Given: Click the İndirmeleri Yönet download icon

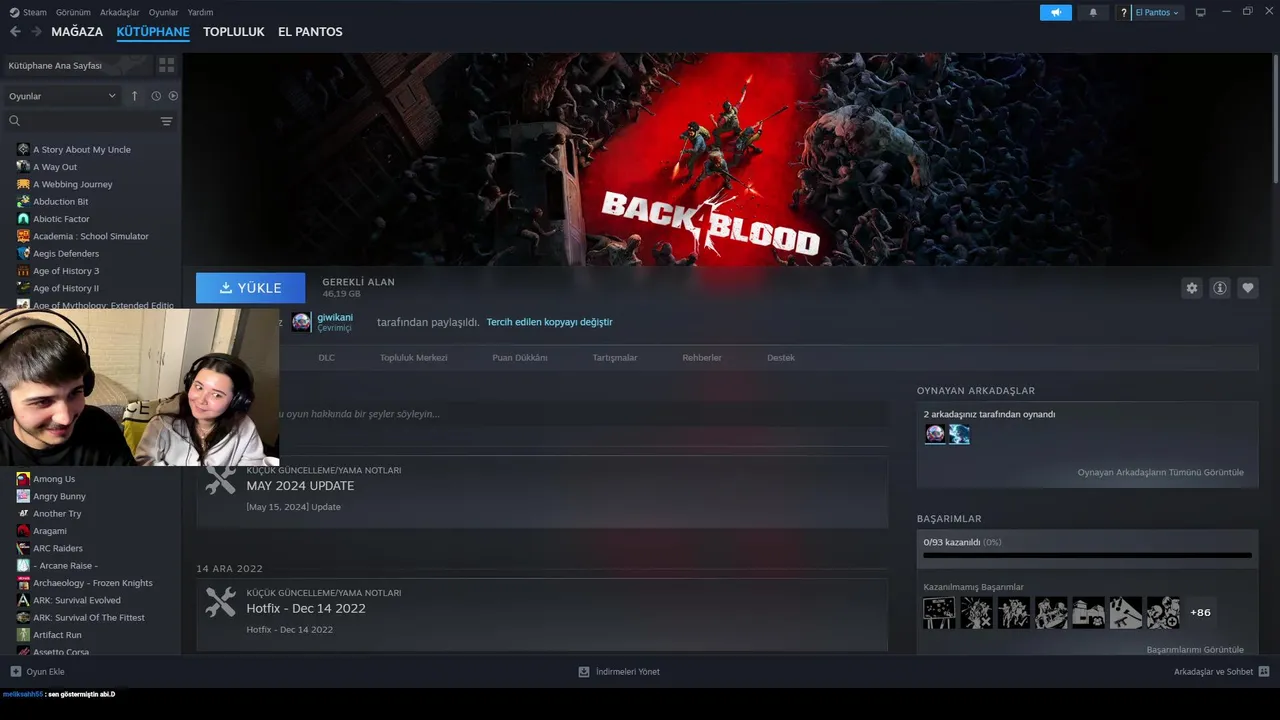Looking at the screenshot, I should 584,672.
